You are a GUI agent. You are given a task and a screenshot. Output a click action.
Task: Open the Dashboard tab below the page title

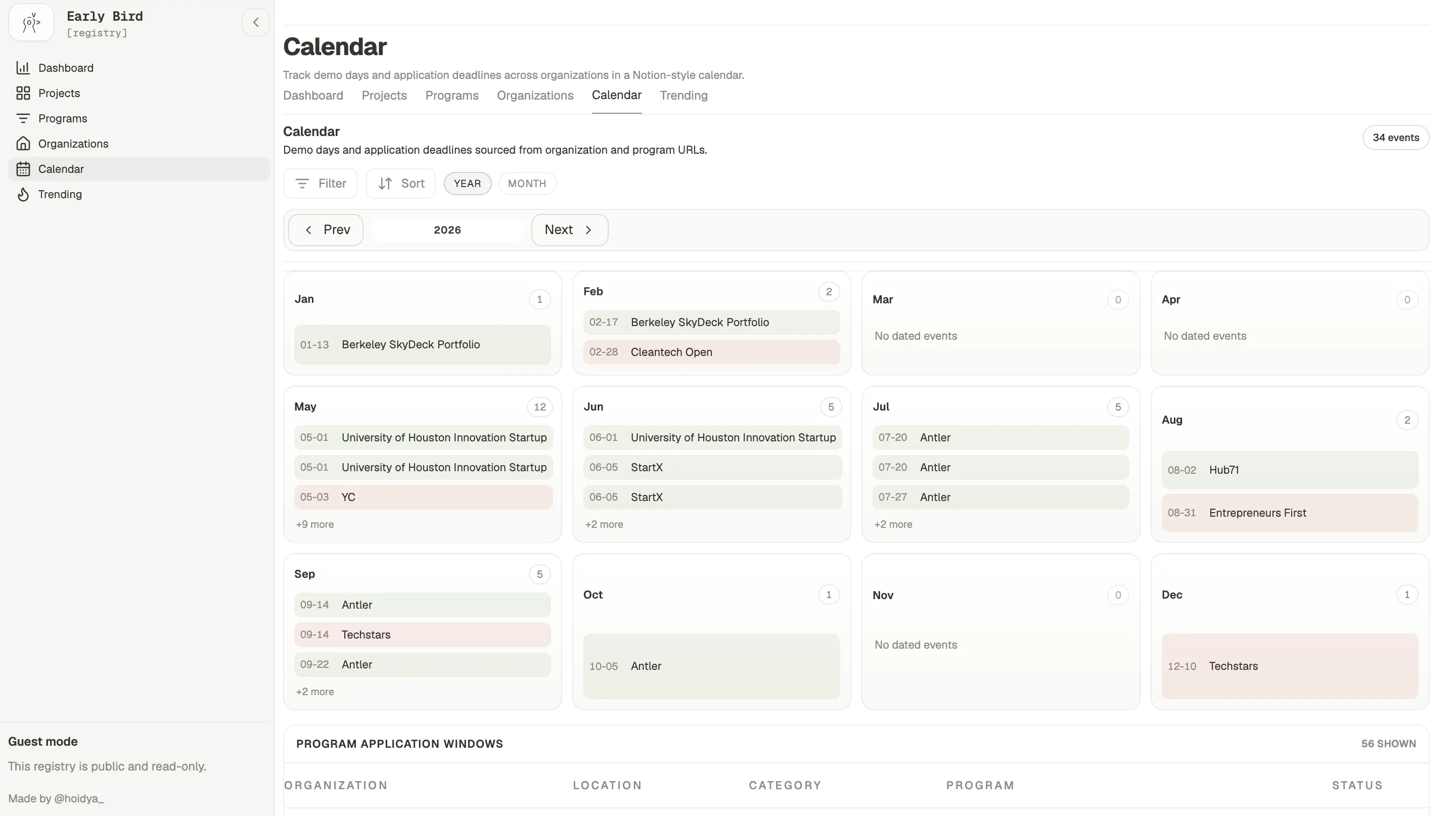[x=313, y=96]
